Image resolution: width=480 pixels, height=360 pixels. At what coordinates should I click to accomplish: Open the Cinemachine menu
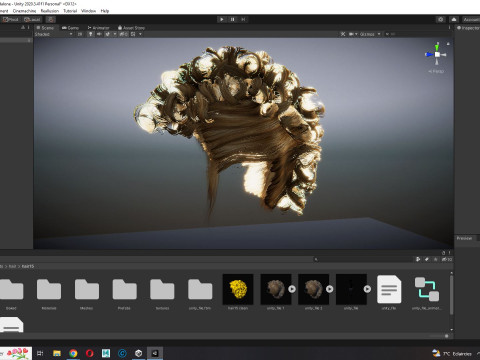click(24, 11)
